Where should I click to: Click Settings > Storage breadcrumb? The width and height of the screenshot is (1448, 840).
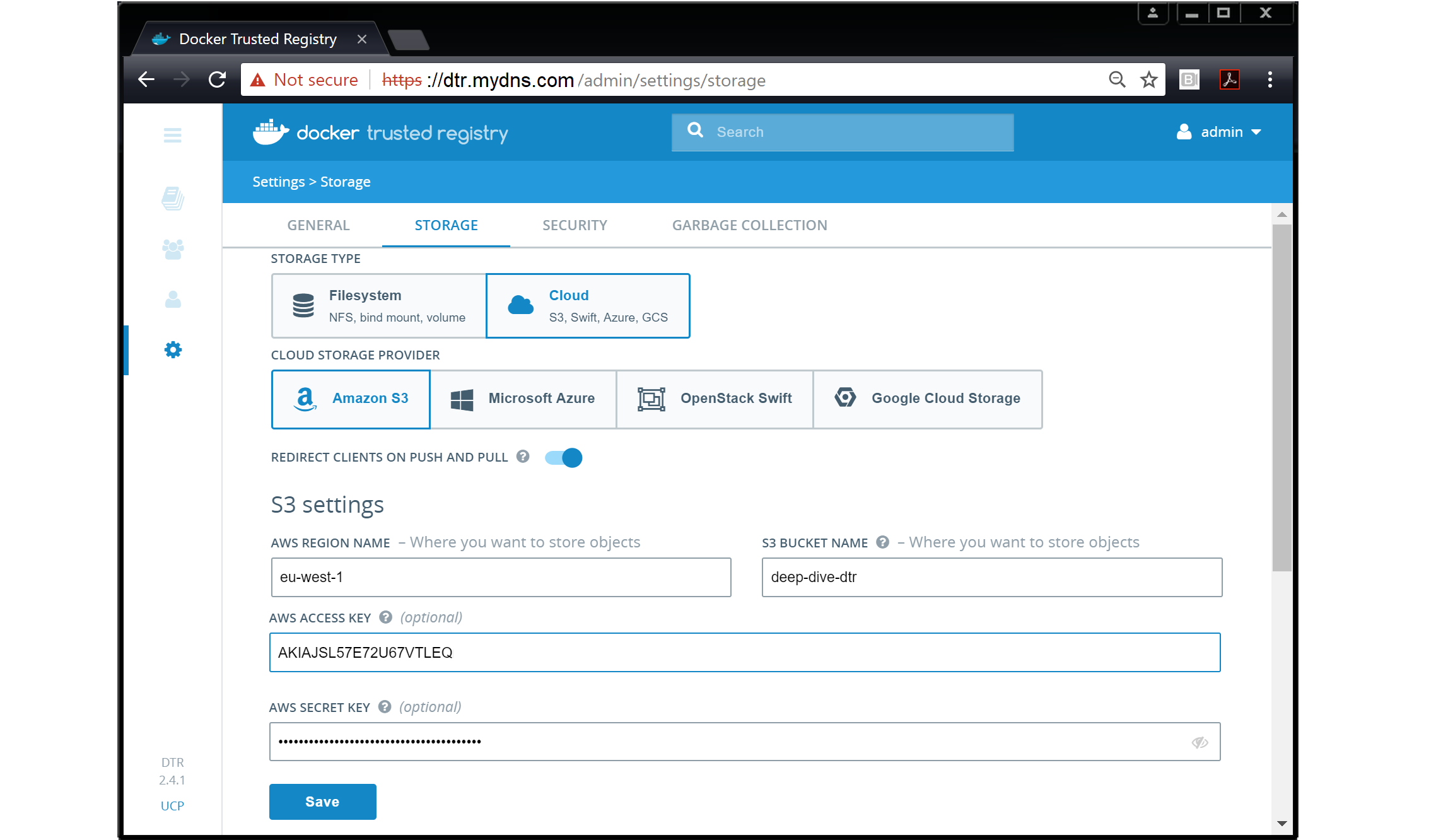(x=311, y=182)
